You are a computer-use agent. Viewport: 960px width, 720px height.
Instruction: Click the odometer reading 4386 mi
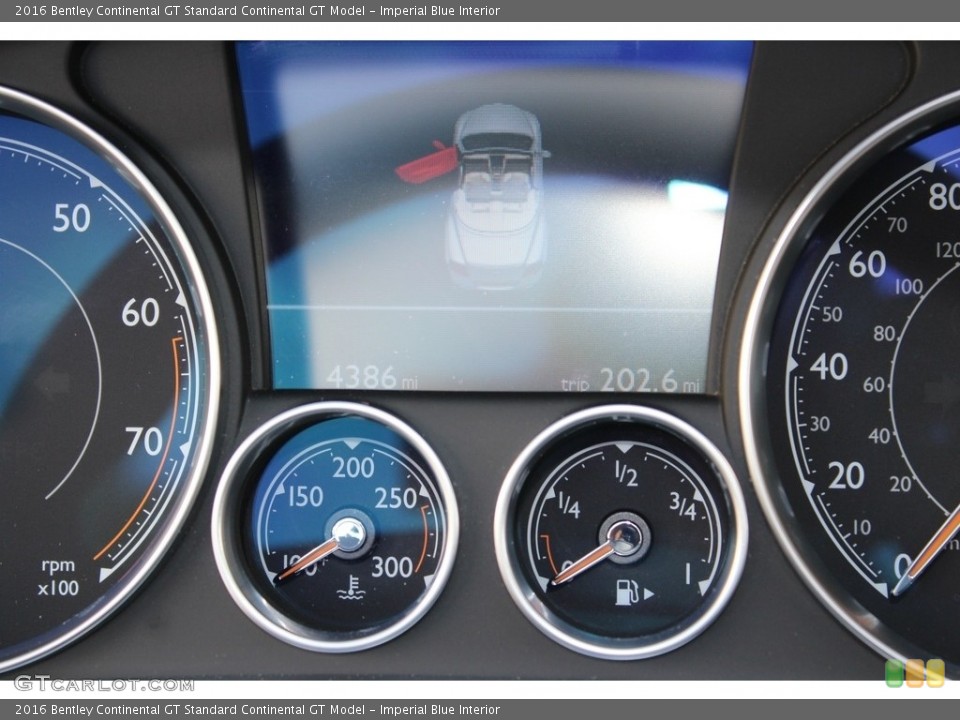[372, 377]
